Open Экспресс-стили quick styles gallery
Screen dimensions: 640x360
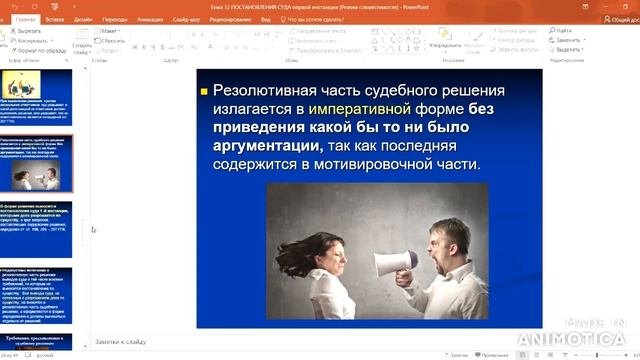click(475, 42)
